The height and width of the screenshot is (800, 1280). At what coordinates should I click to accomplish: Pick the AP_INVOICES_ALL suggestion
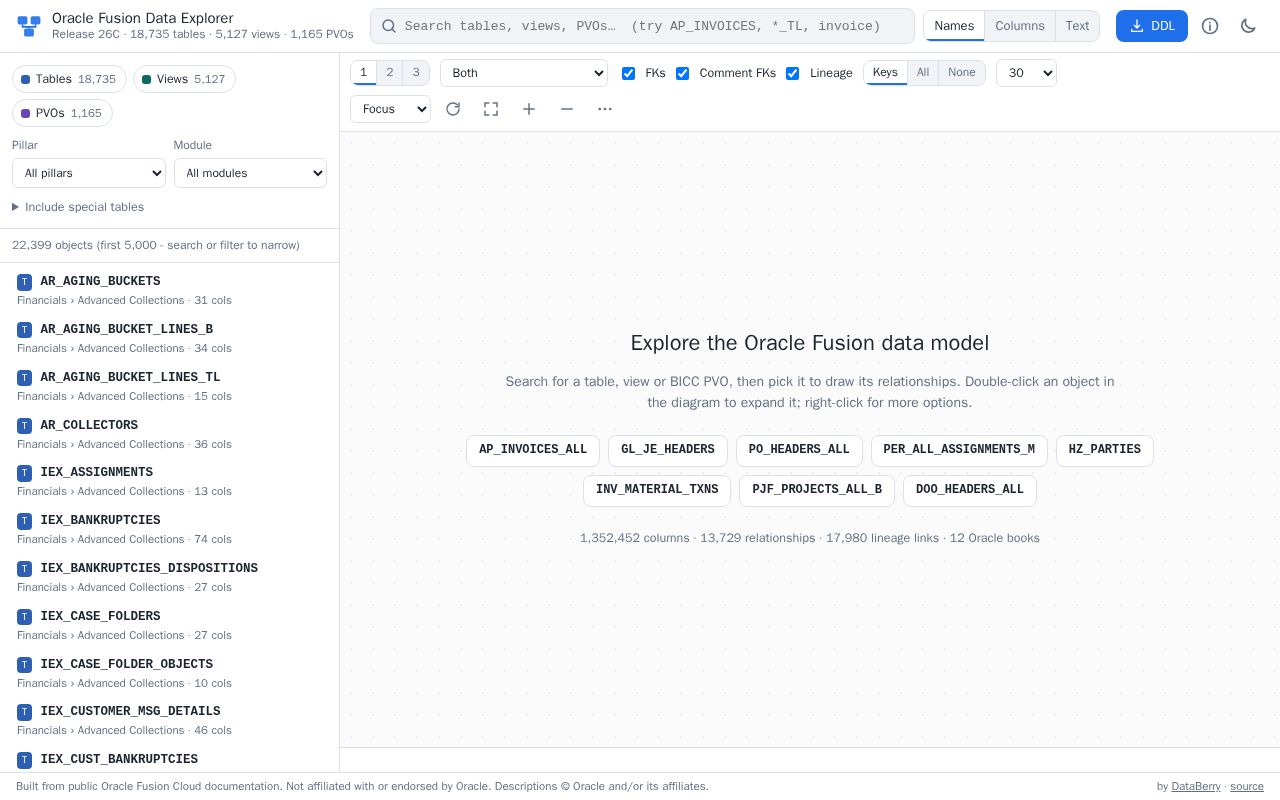(533, 450)
